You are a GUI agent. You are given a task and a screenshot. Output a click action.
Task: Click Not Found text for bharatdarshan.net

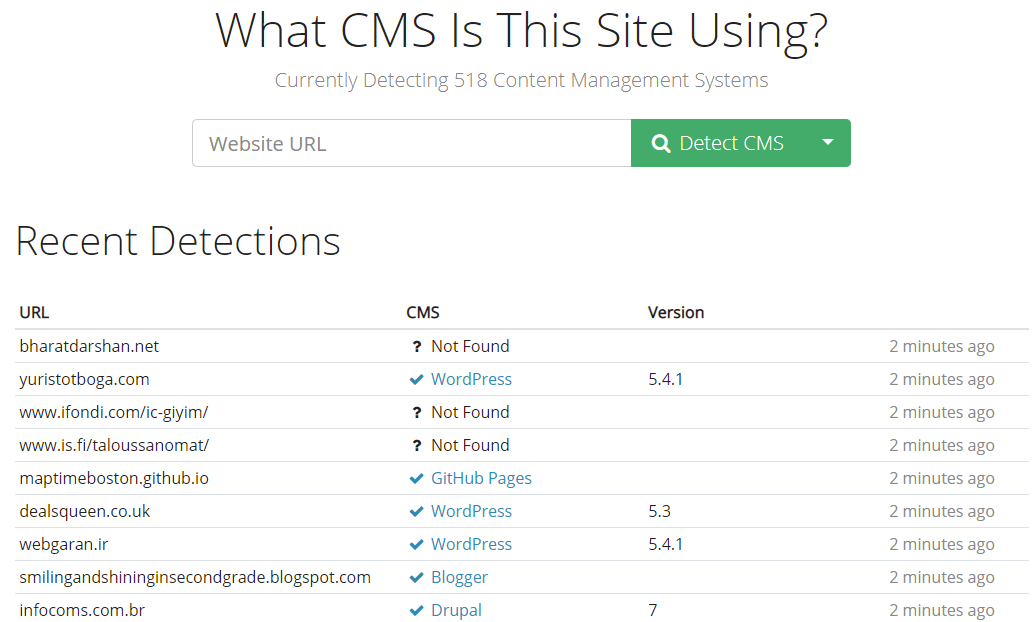(470, 346)
